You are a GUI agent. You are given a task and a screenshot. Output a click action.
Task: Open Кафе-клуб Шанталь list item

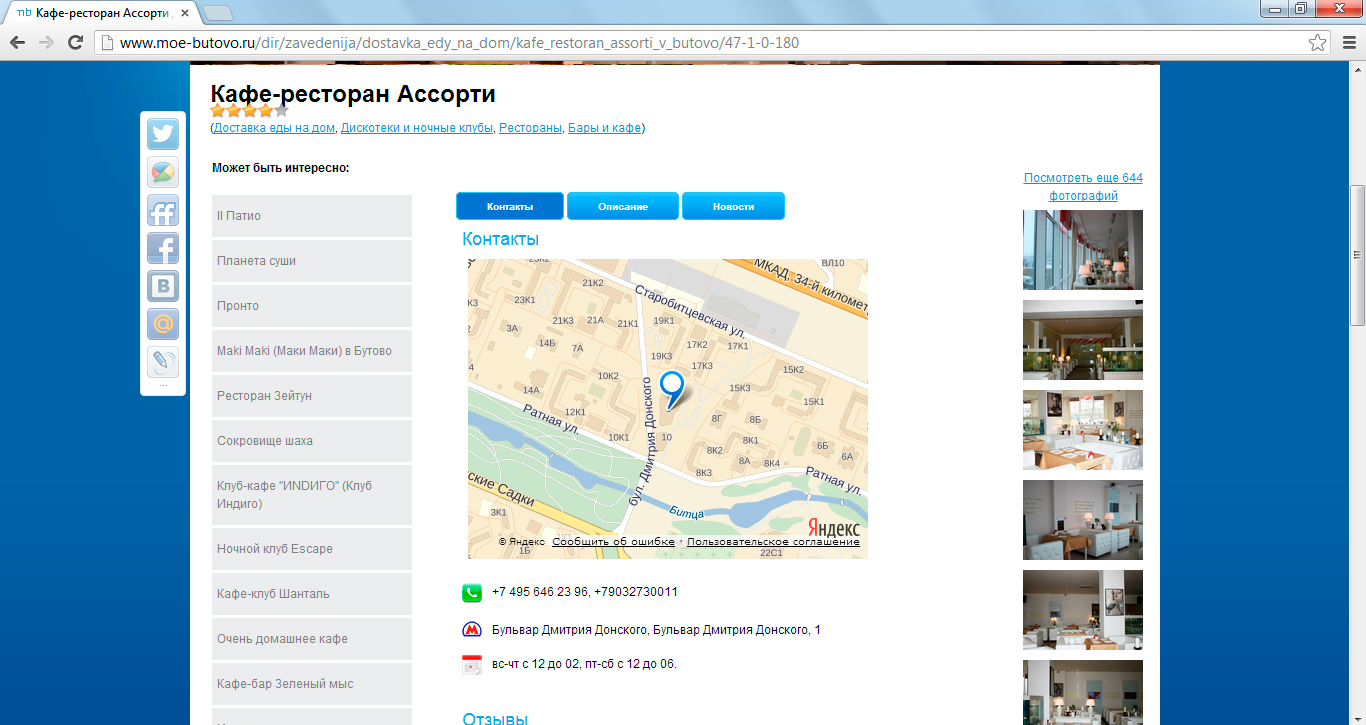pyautogui.click(x=312, y=594)
